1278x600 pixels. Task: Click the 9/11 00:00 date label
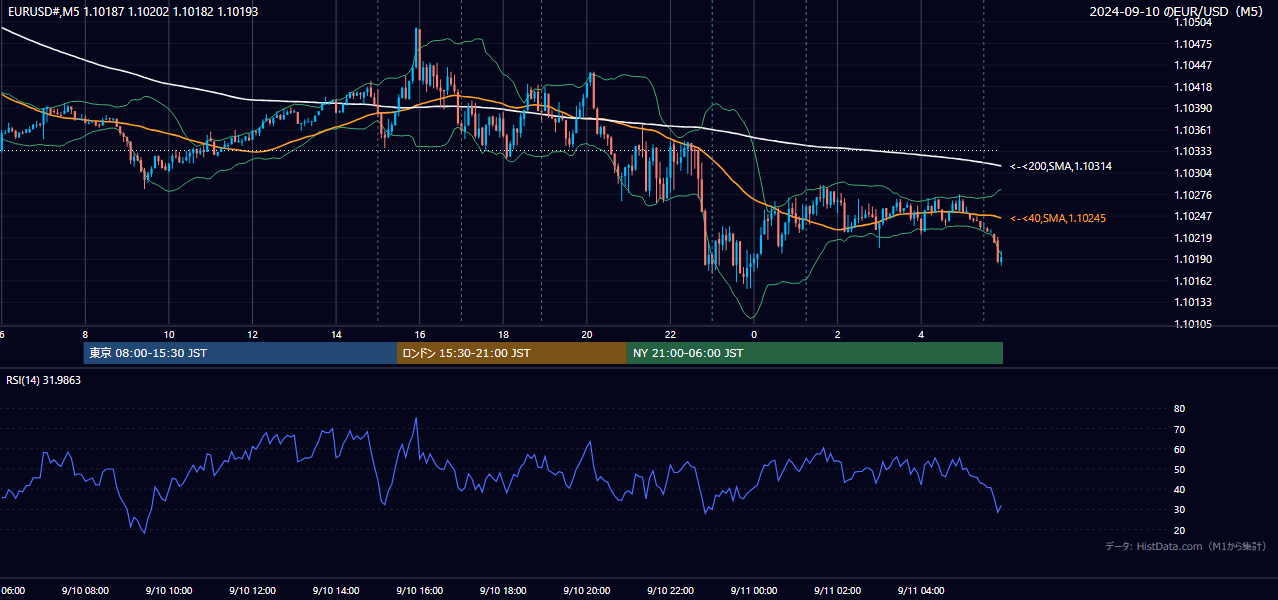(754, 590)
